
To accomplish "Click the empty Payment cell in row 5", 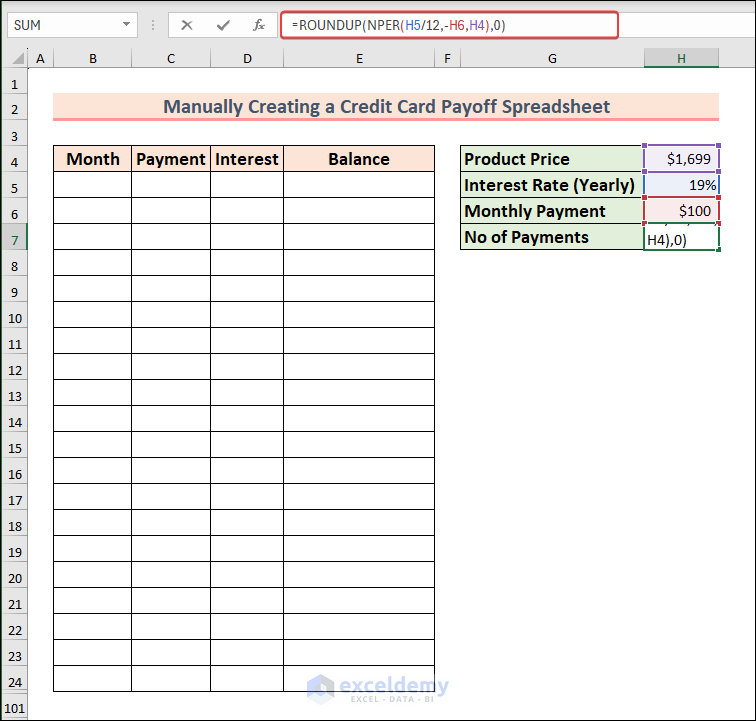I will [x=171, y=185].
